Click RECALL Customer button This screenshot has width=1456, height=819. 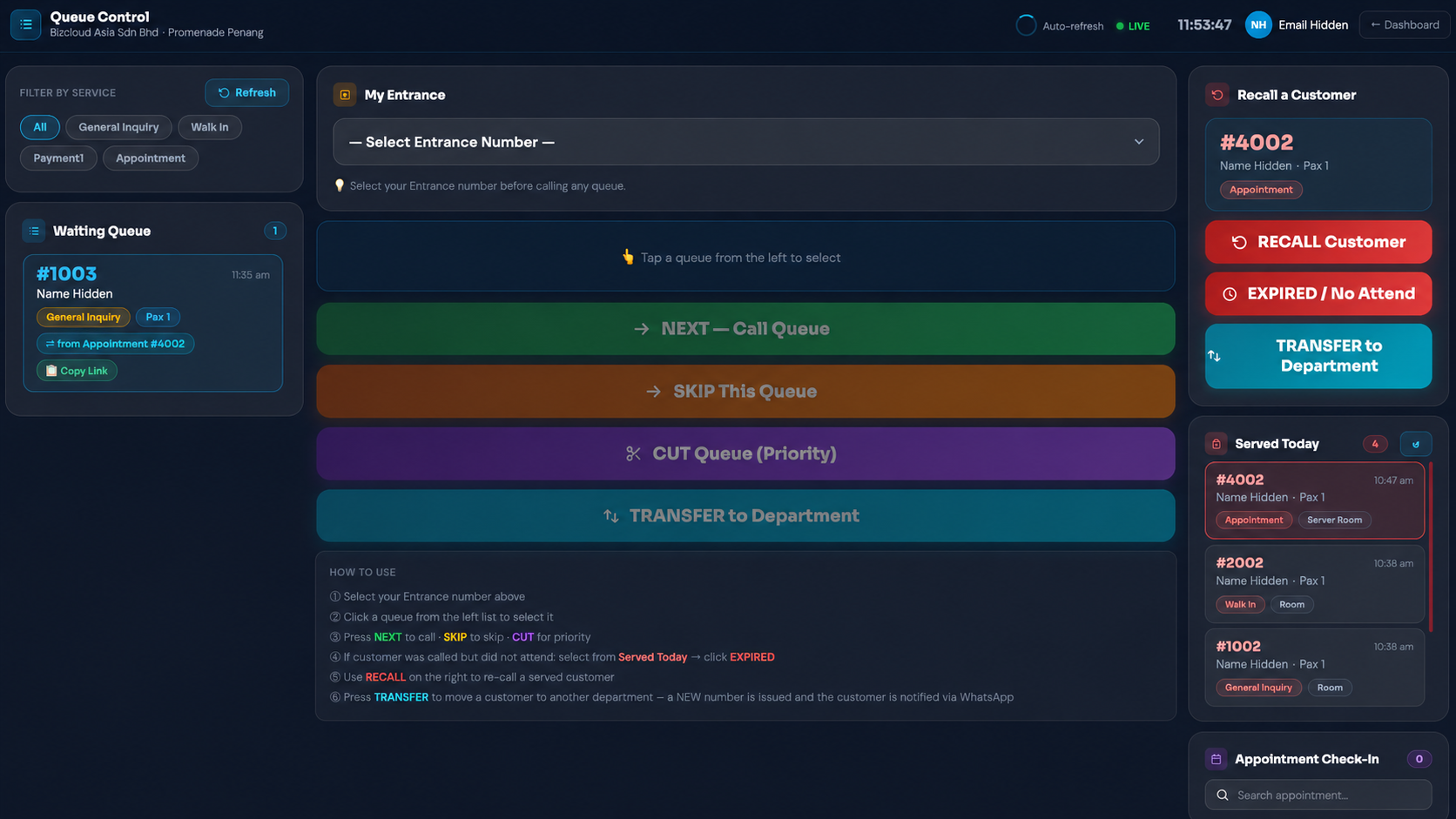[1318, 242]
